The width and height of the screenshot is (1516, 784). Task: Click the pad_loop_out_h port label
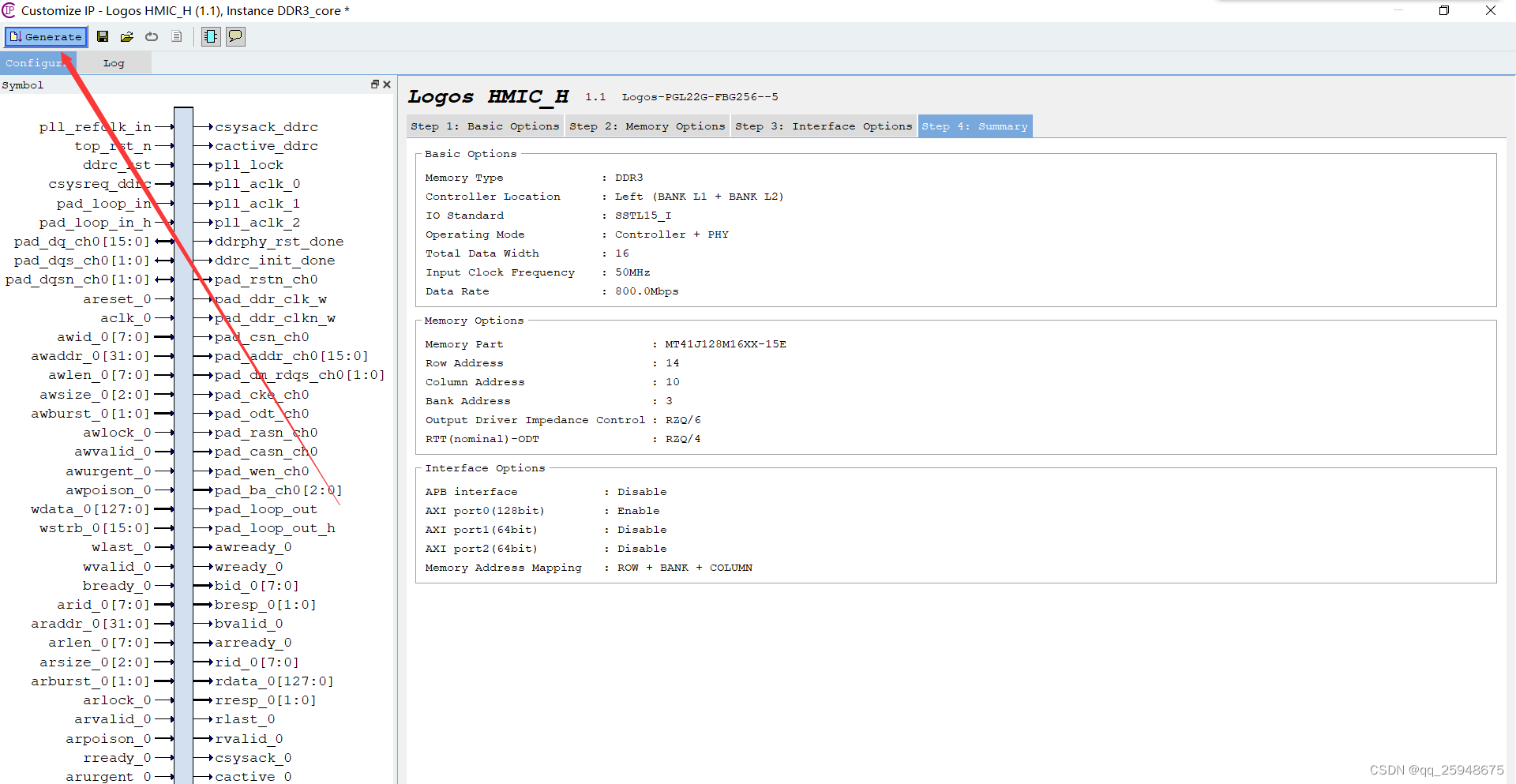point(275,528)
